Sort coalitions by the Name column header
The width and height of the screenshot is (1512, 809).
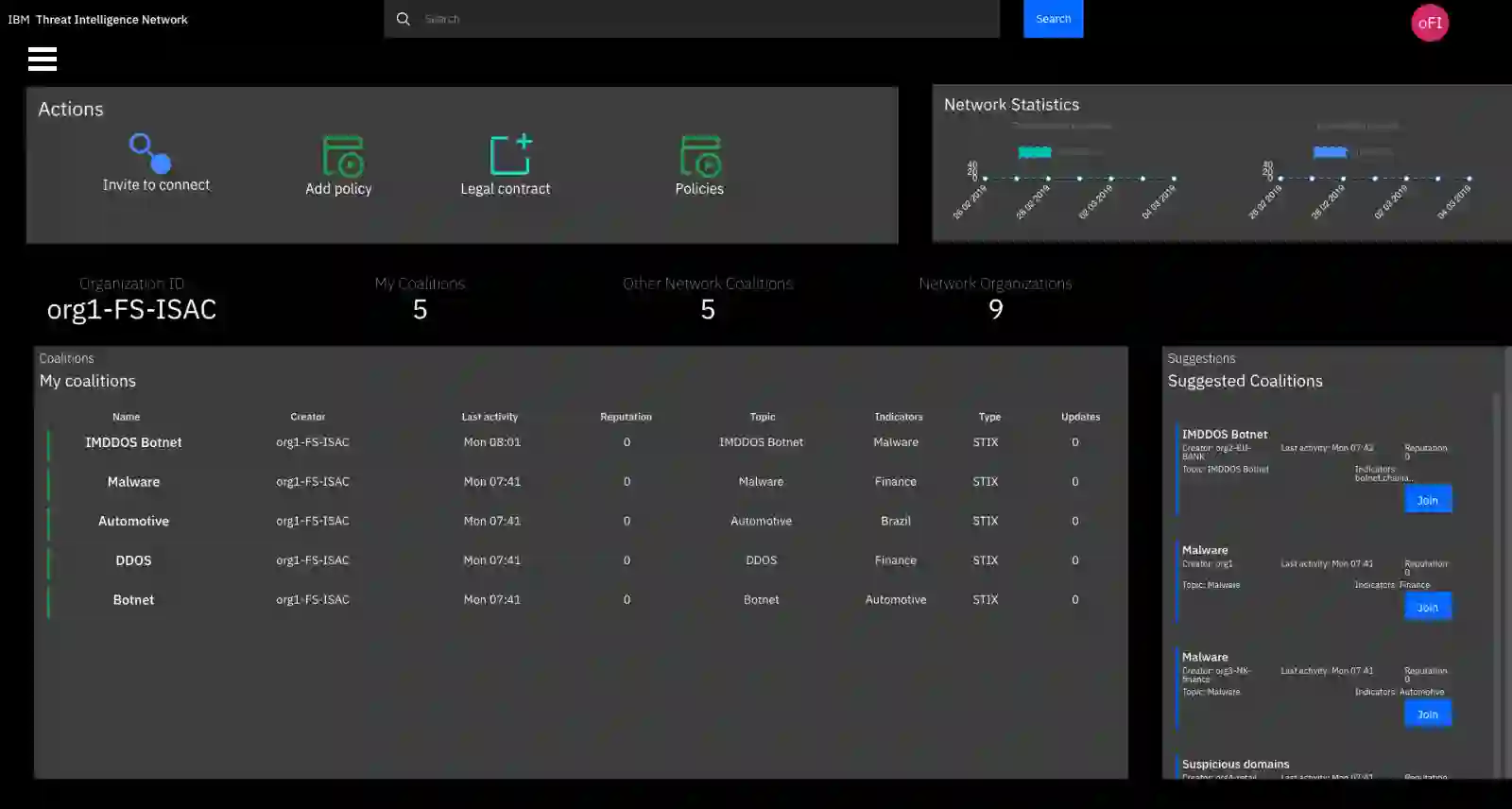pos(126,417)
